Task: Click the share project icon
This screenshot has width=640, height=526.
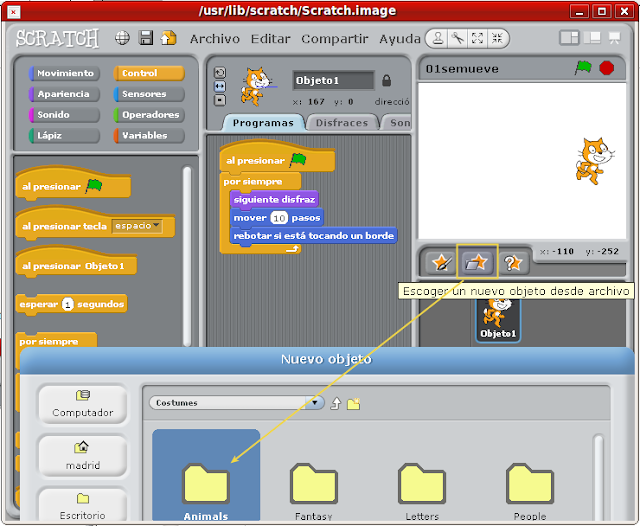Action: point(168,38)
